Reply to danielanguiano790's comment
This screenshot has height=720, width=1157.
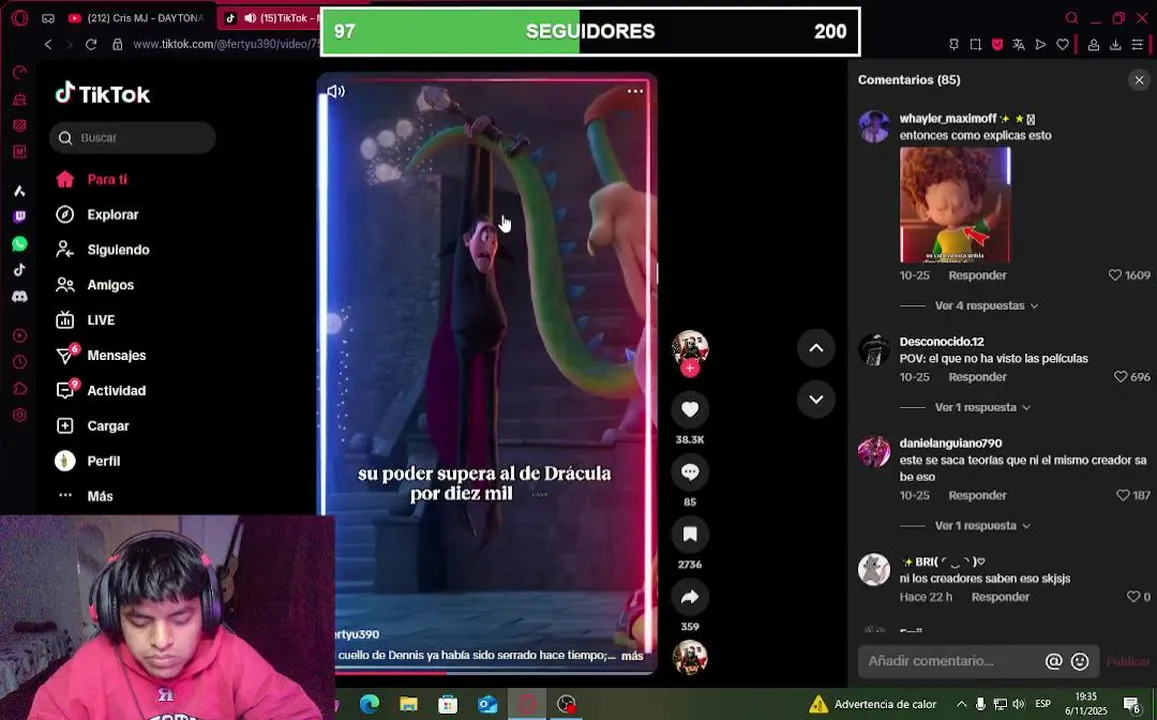click(x=977, y=496)
